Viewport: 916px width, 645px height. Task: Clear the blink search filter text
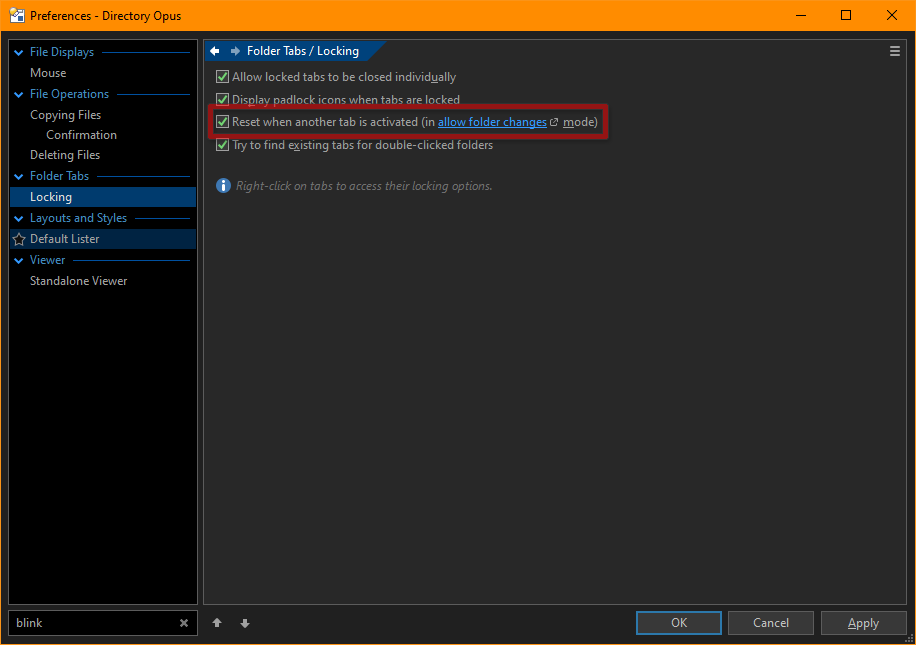(184, 623)
